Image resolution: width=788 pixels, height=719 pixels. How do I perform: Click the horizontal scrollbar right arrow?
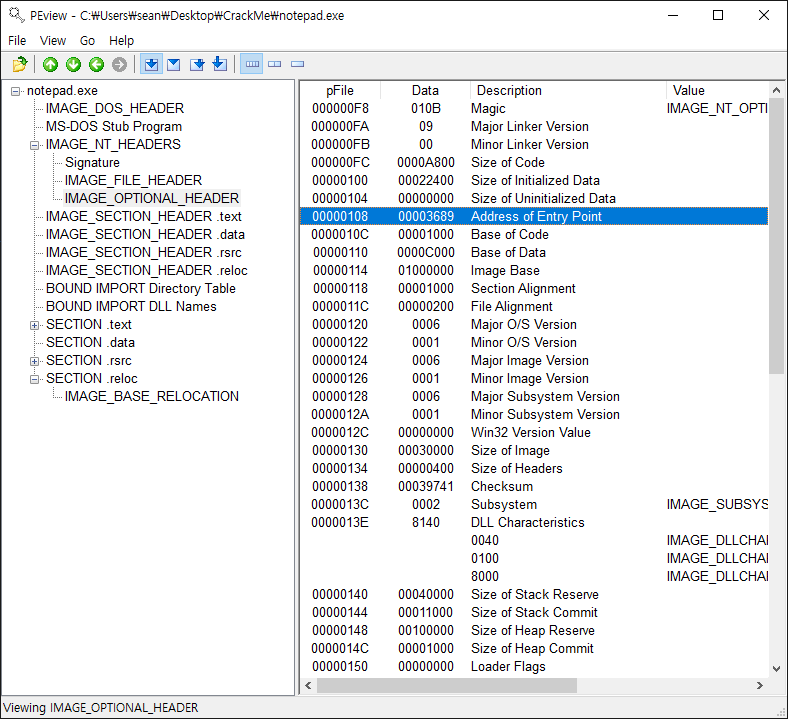click(x=760, y=685)
